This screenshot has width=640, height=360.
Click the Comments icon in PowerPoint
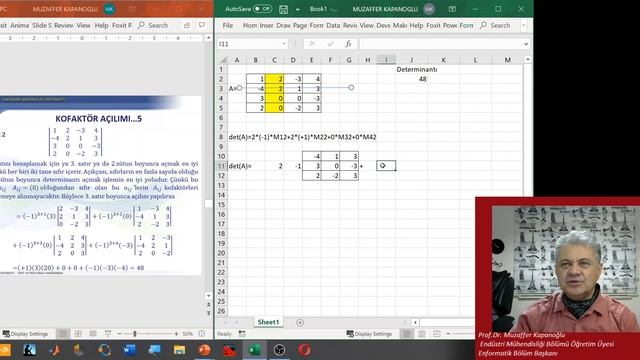[202, 25]
